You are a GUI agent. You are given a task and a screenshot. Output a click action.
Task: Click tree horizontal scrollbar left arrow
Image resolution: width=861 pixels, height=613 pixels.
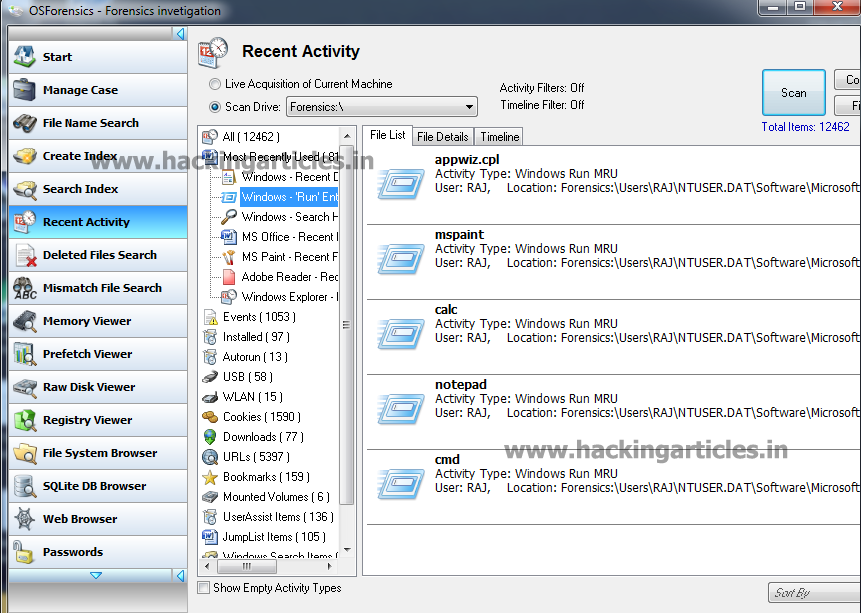point(207,566)
